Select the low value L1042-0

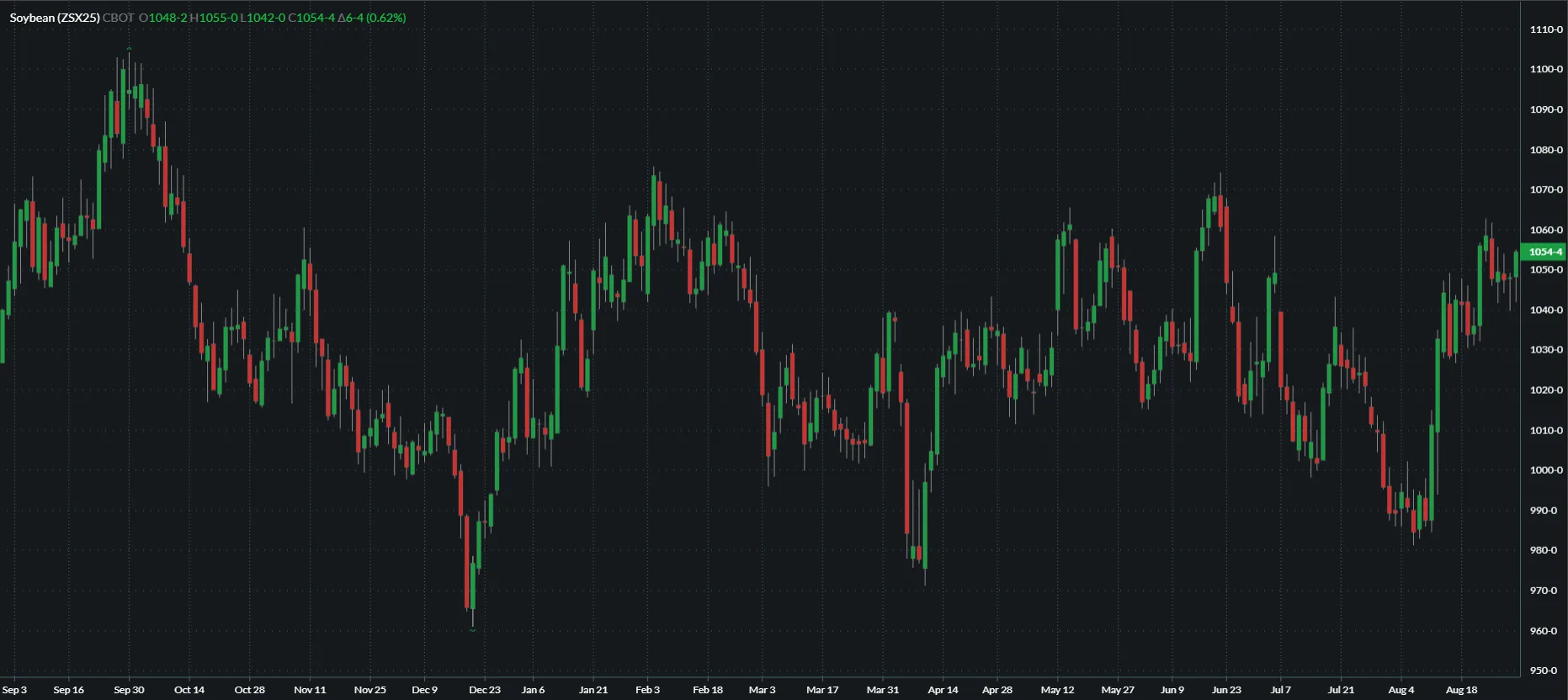click(x=263, y=18)
